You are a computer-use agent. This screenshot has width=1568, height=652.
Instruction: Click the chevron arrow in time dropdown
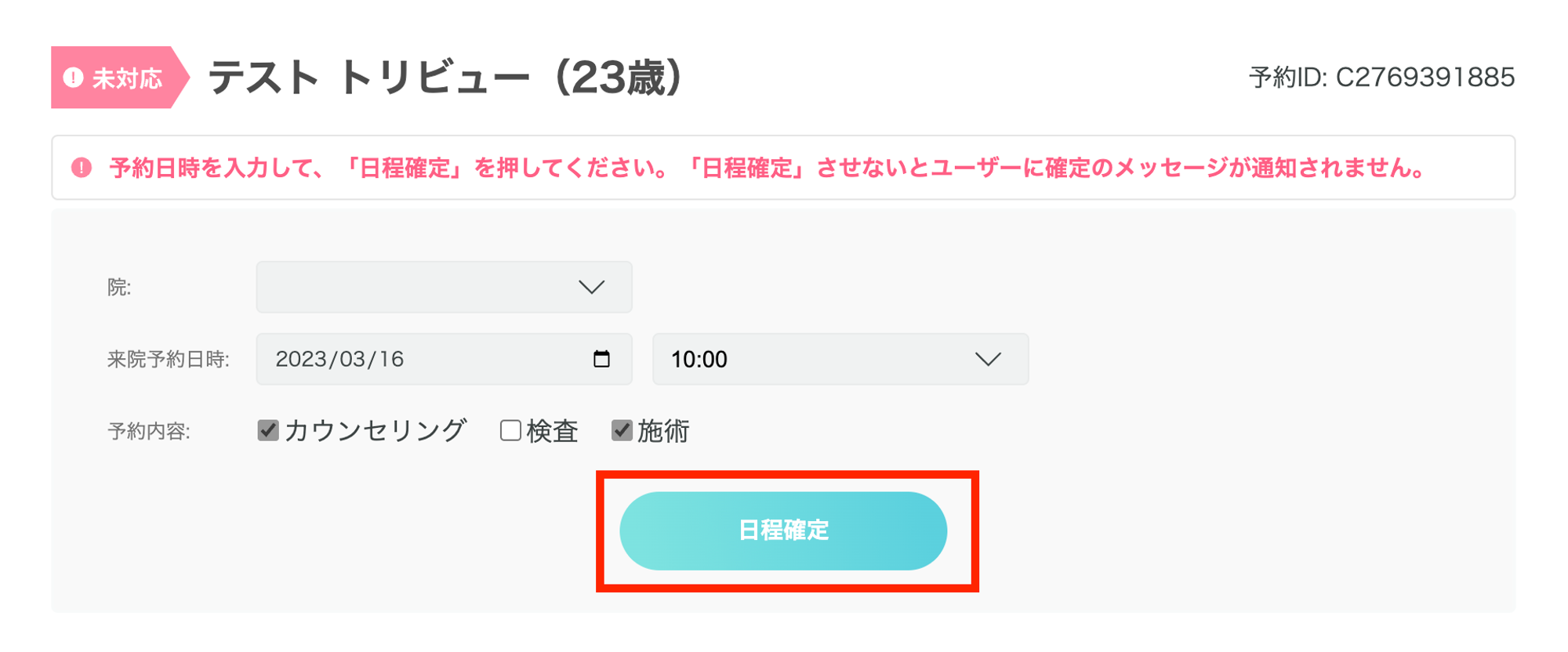[x=988, y=359]
